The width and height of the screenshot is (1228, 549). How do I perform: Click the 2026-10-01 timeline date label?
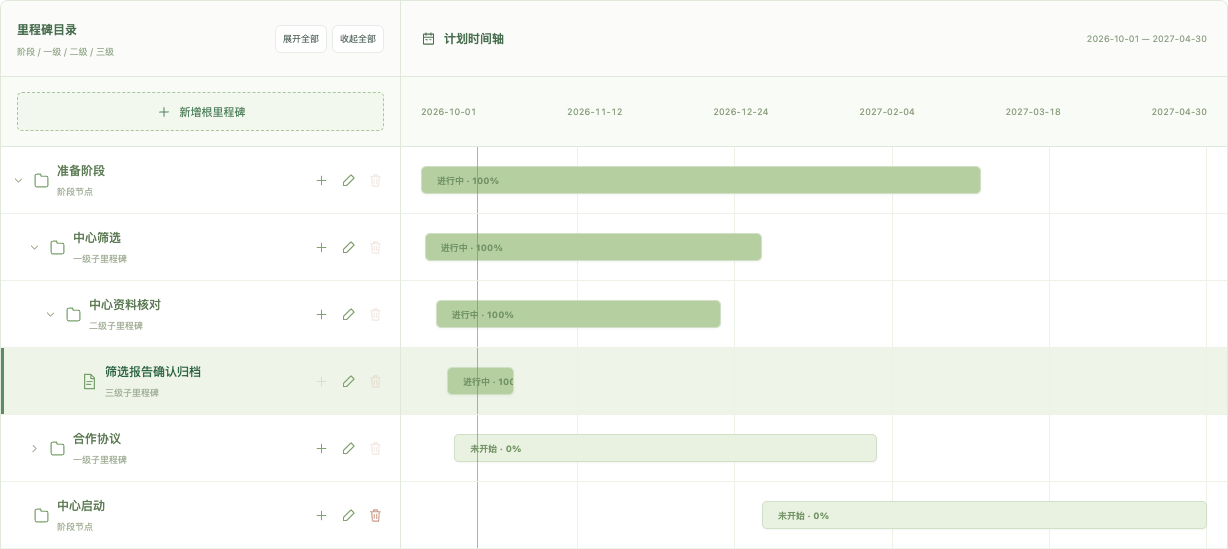coord(449,112)
